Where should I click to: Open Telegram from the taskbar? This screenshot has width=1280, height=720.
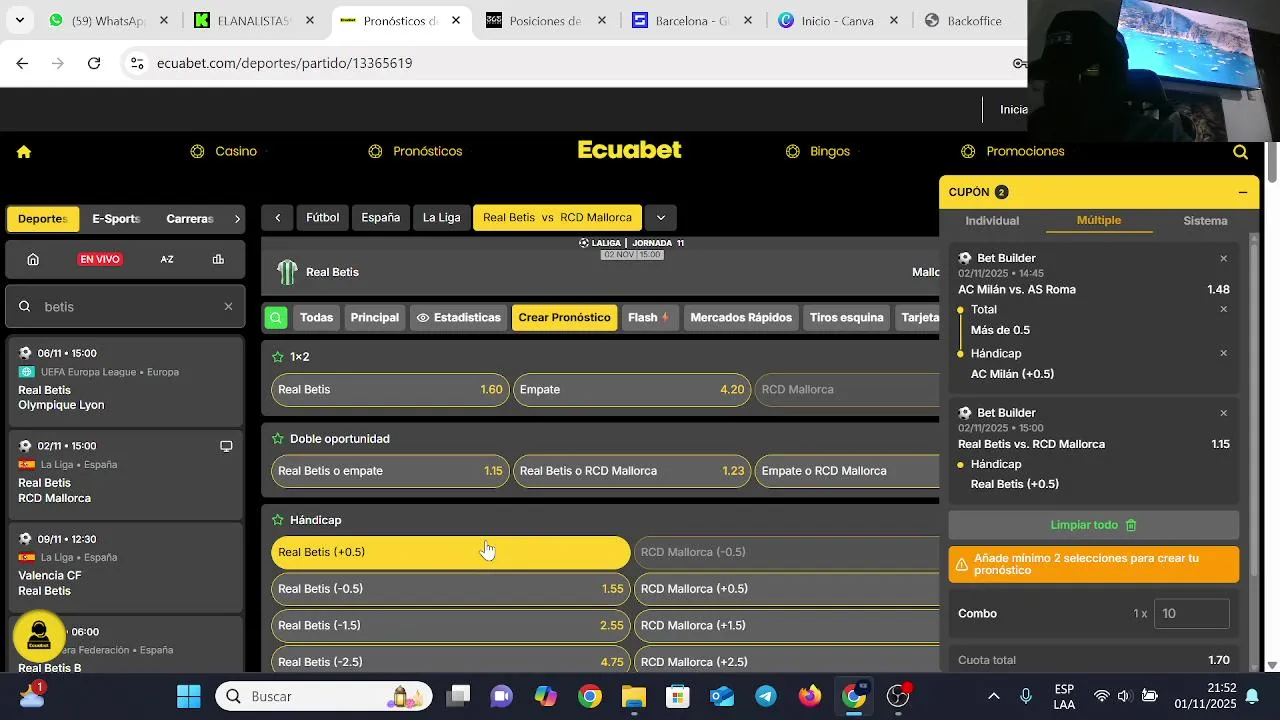[766, 696]
